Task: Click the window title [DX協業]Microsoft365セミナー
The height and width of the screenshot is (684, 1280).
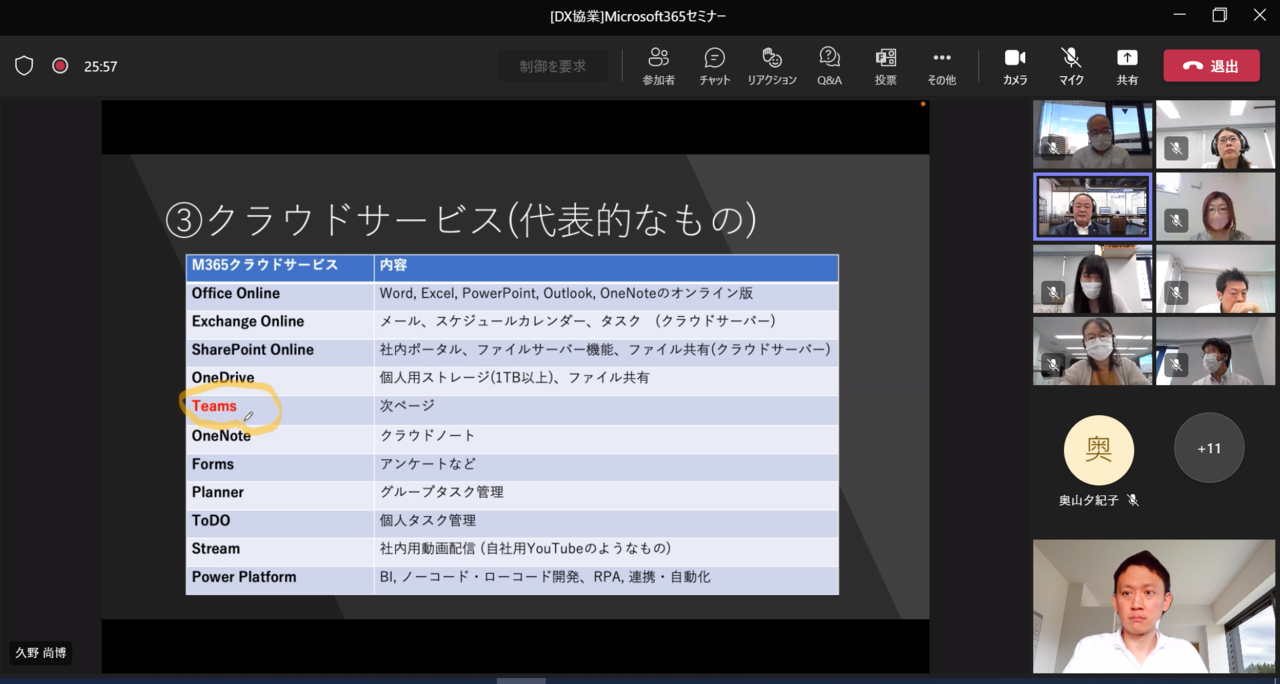Action: point(638,16)
